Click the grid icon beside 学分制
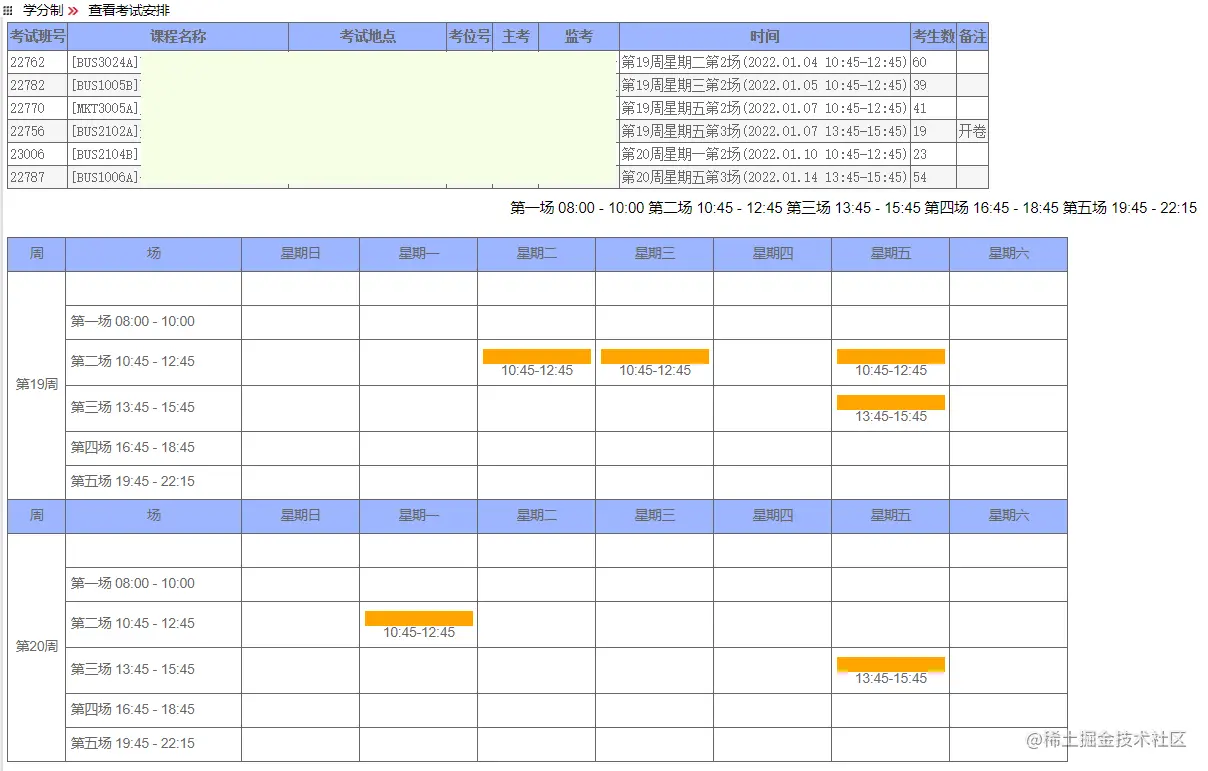This screenshot has height=771, width=1208. (x=9, y=10)
